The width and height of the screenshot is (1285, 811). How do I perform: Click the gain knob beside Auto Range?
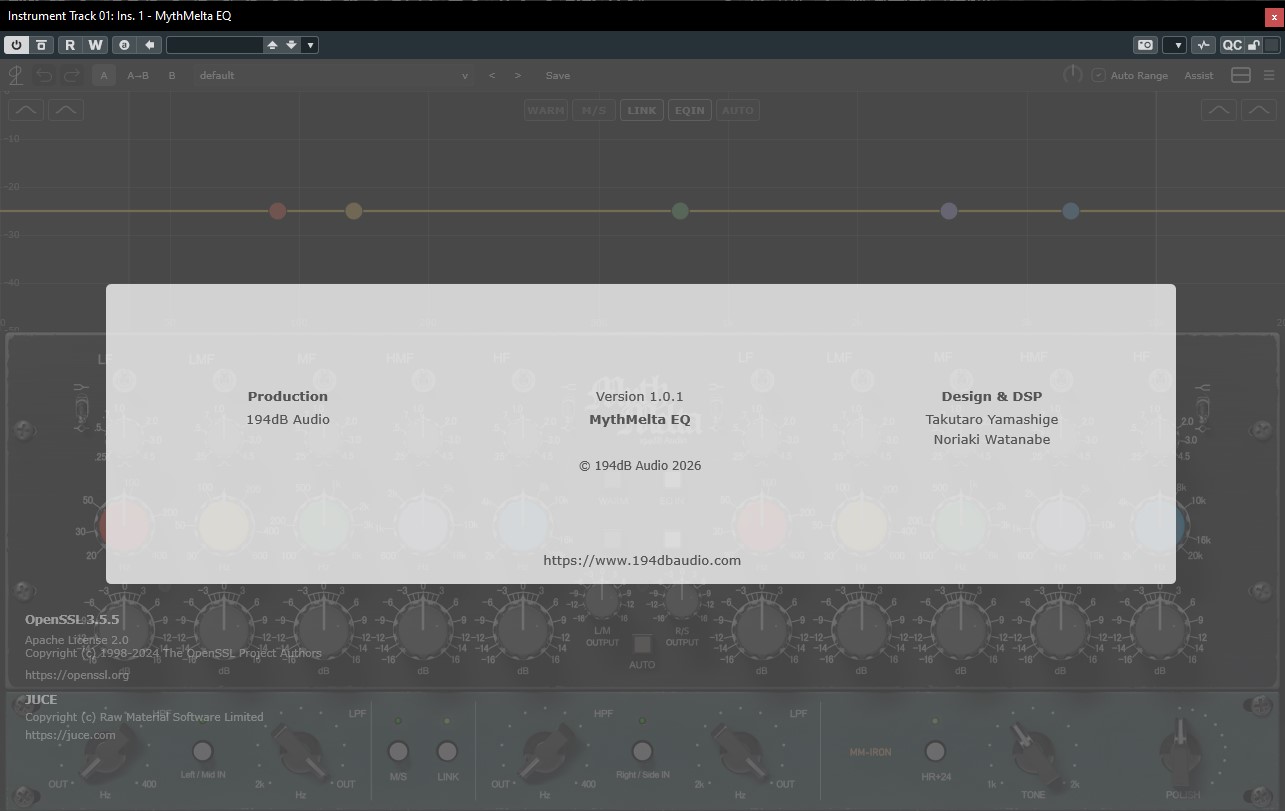[1072, 75]
